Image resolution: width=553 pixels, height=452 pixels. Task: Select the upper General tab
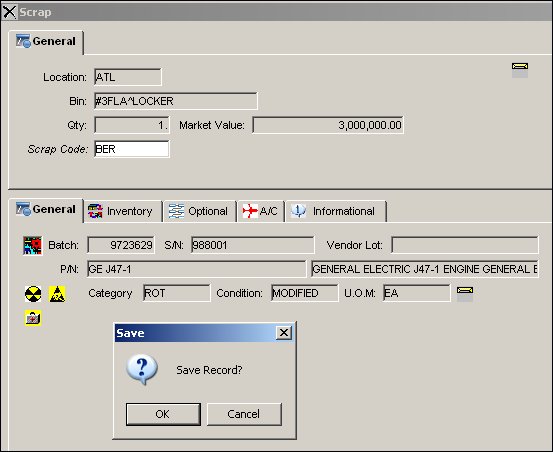[x=46, y=42]
